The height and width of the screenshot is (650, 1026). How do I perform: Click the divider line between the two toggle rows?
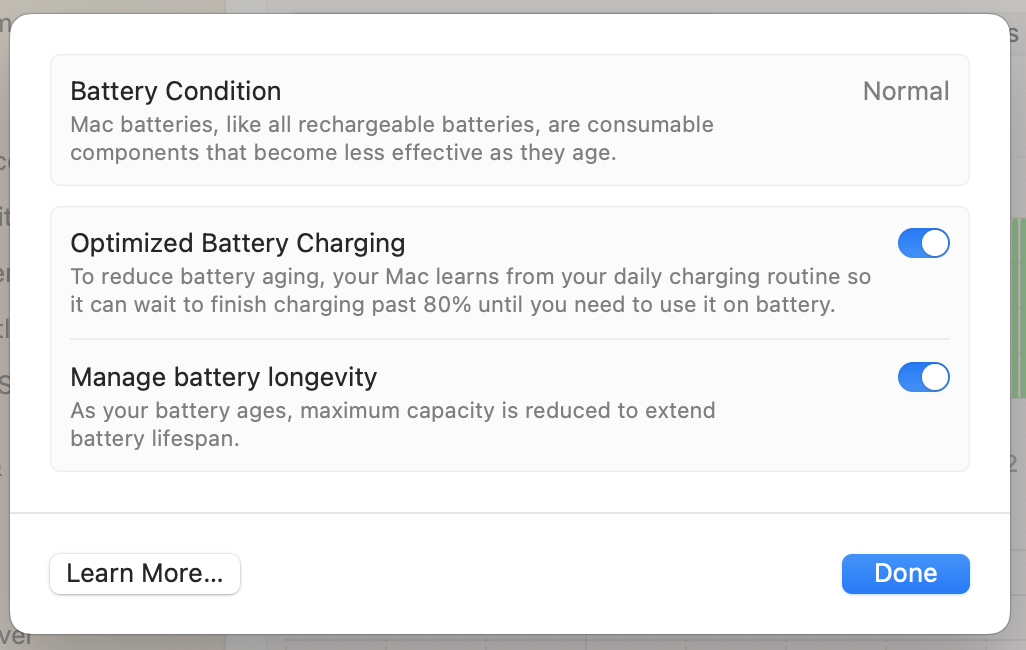click(x=509, y=339)
